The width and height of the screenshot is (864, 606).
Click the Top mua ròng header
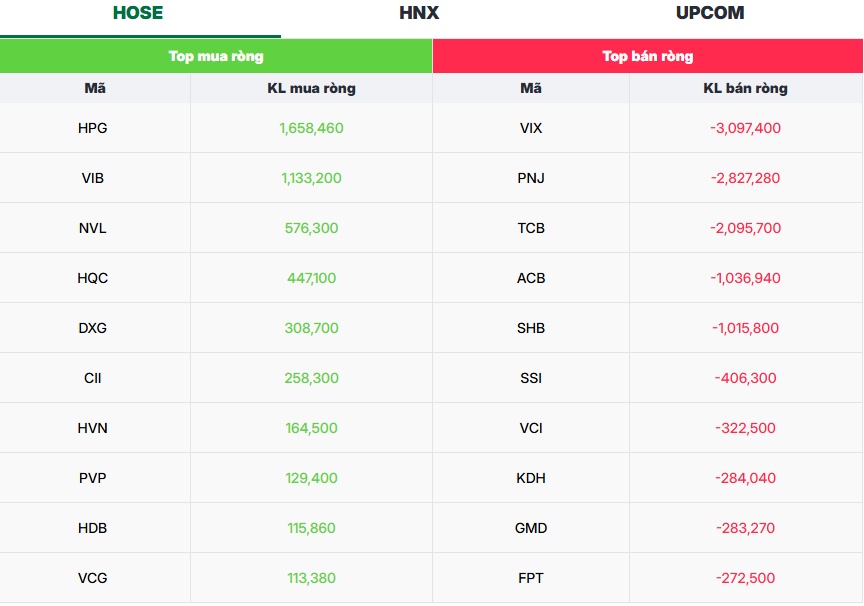pos(216,56)
